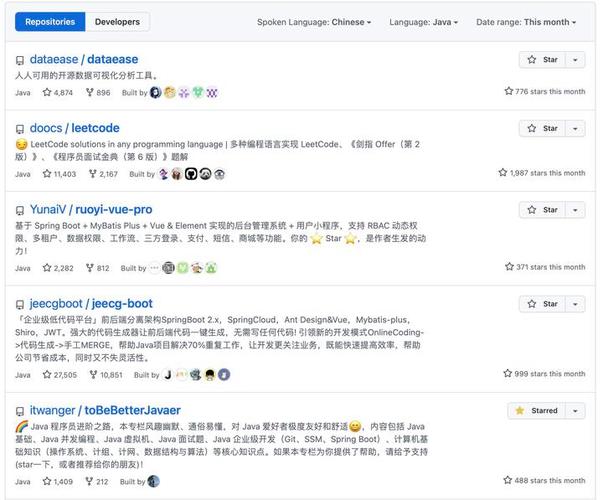This screenshot has width=603, height=500.
Task: Star the doocs leetcode repository
Action: 542,128
